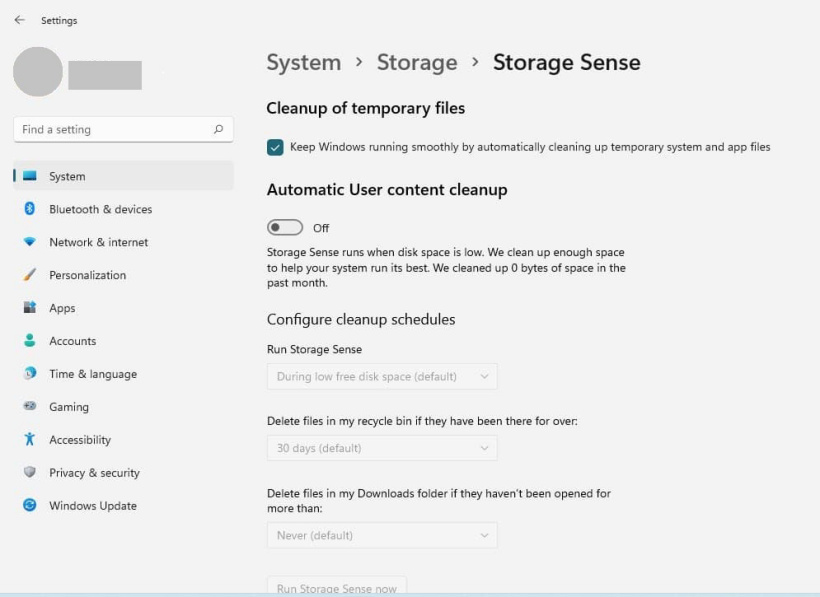Turn on Automatic User content cleanup toggle

click(285, 227)
